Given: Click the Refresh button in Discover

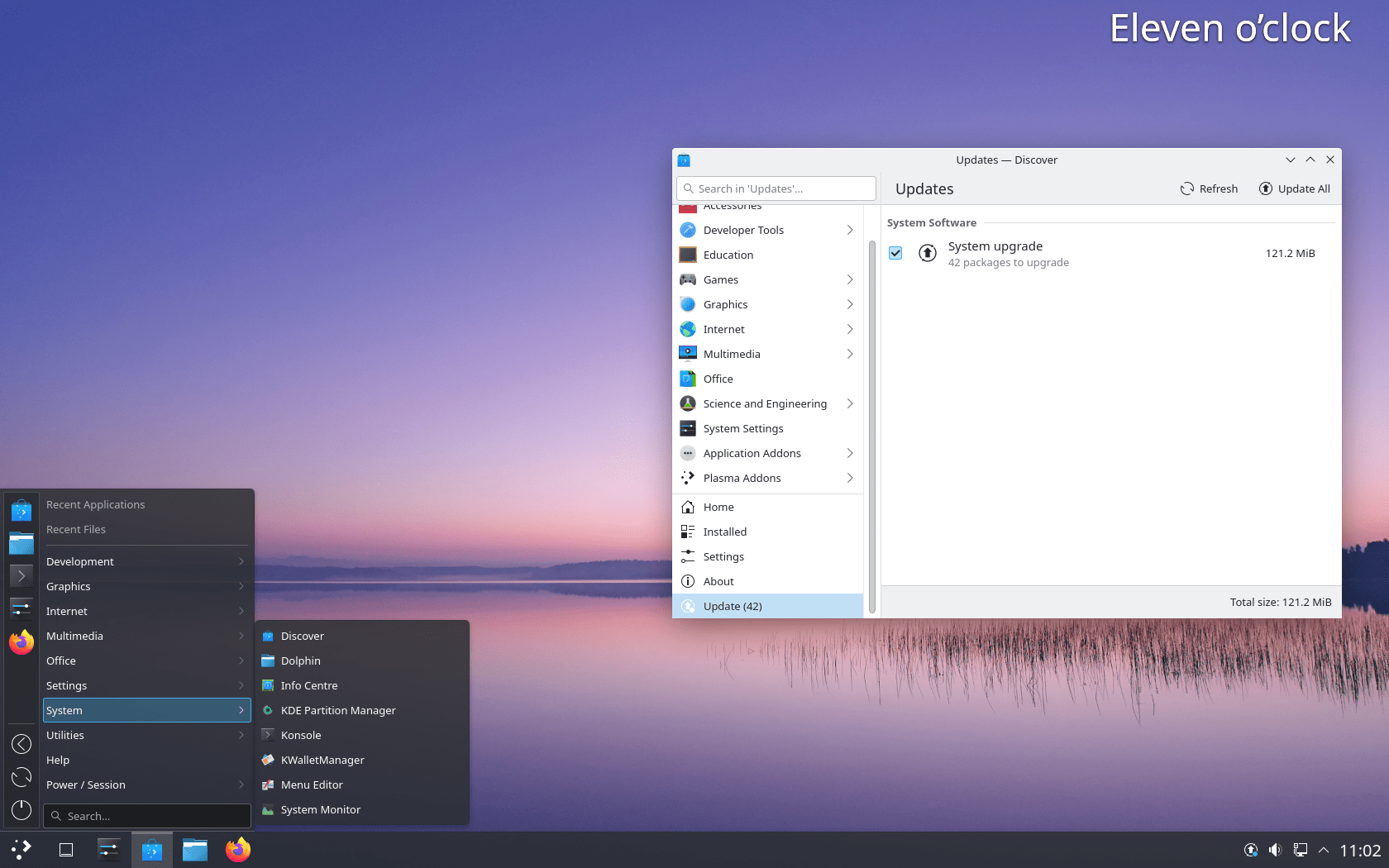Looking at the screenshot, I should click(1209, 188).
